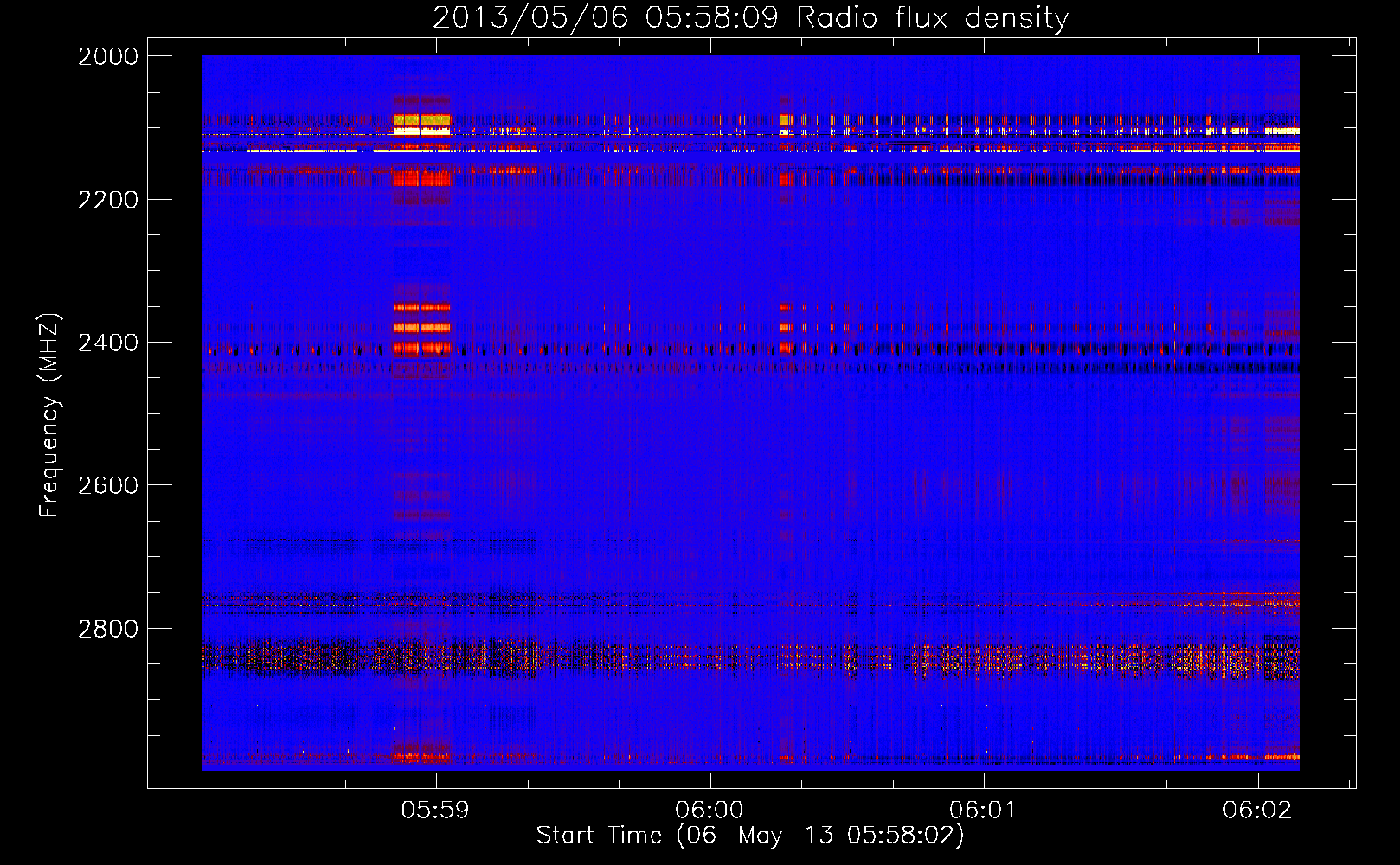1400x865 pixels.
Task: Click the plot title "2013/05/06 05:58:09 Radio flux density"
Action: coord(750,17)
